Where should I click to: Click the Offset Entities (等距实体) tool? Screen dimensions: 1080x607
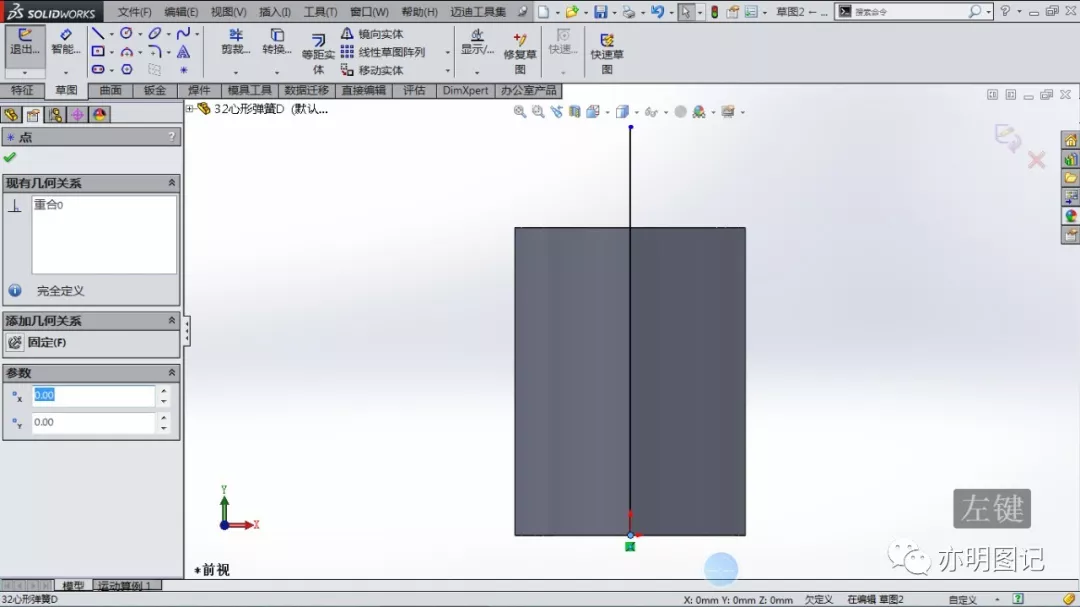(x=318, y=53)
